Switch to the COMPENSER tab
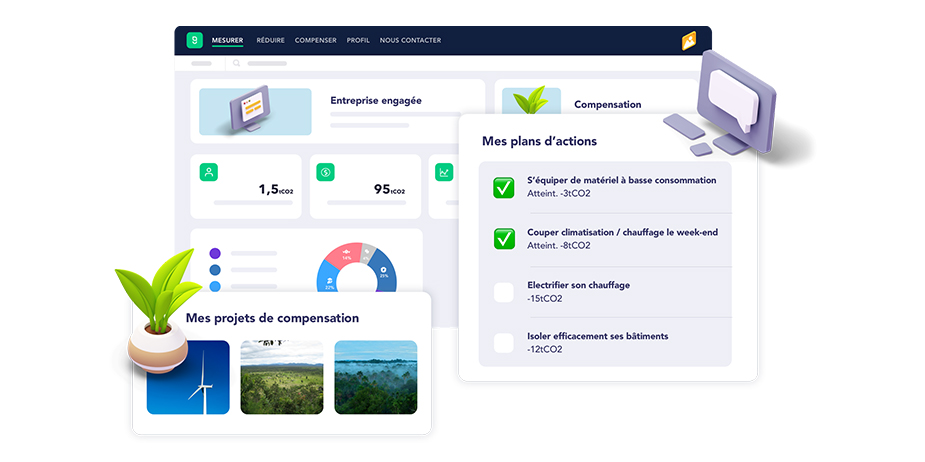925x462 pixels. [315, 41]
